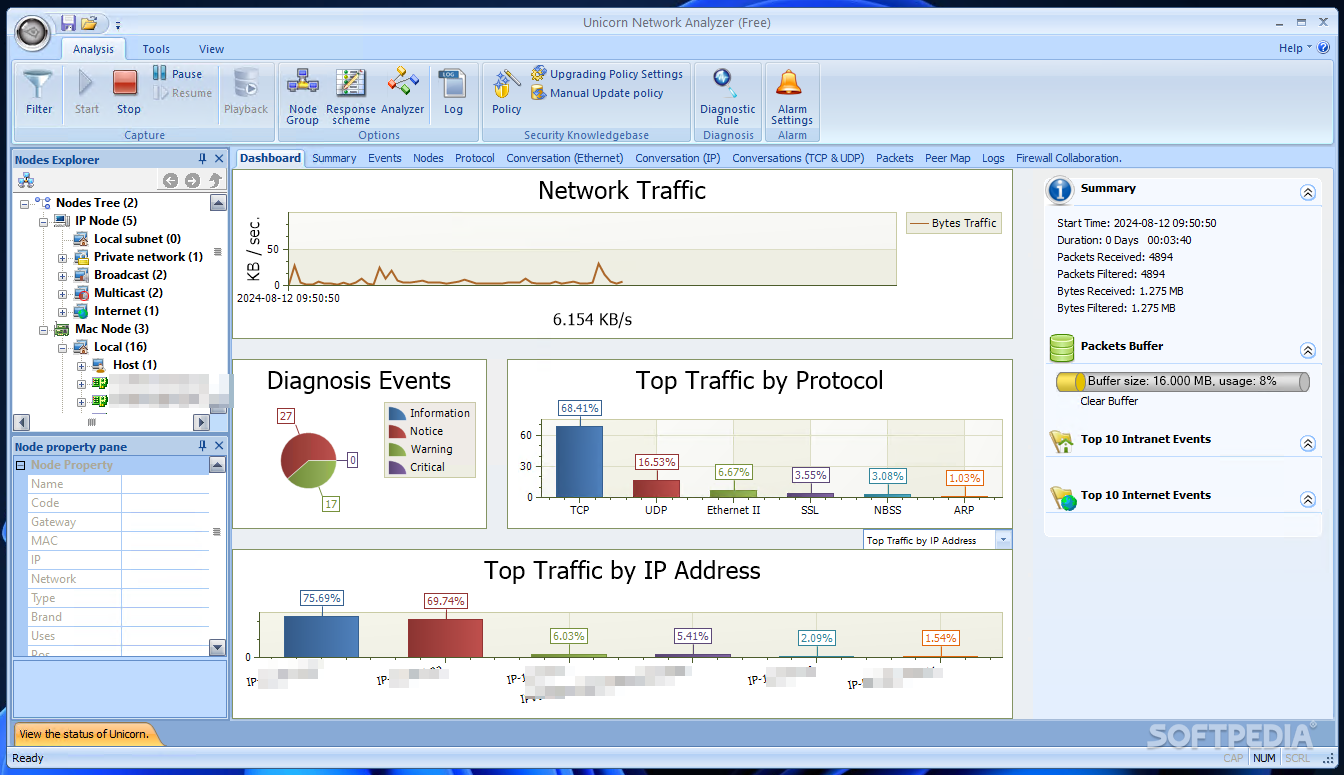Open the Protocol tab

click(x=475, y=158)
